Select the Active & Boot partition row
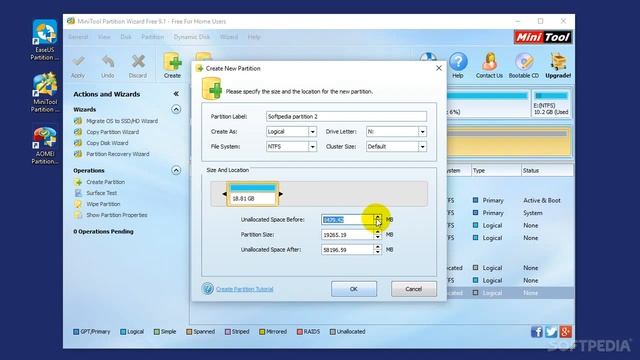 510,200
